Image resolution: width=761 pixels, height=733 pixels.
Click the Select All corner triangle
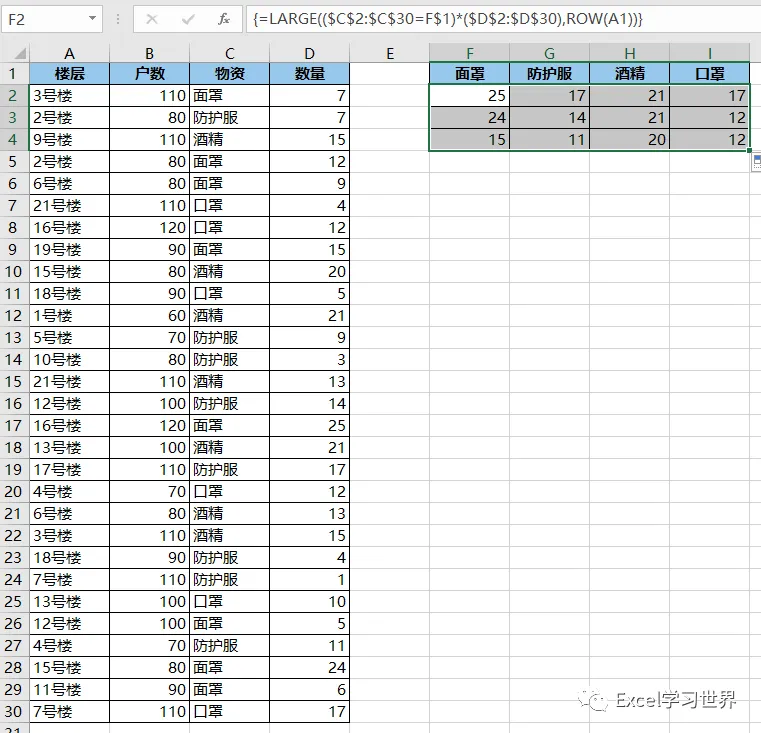pyautogui.click(x=20, y=53)
